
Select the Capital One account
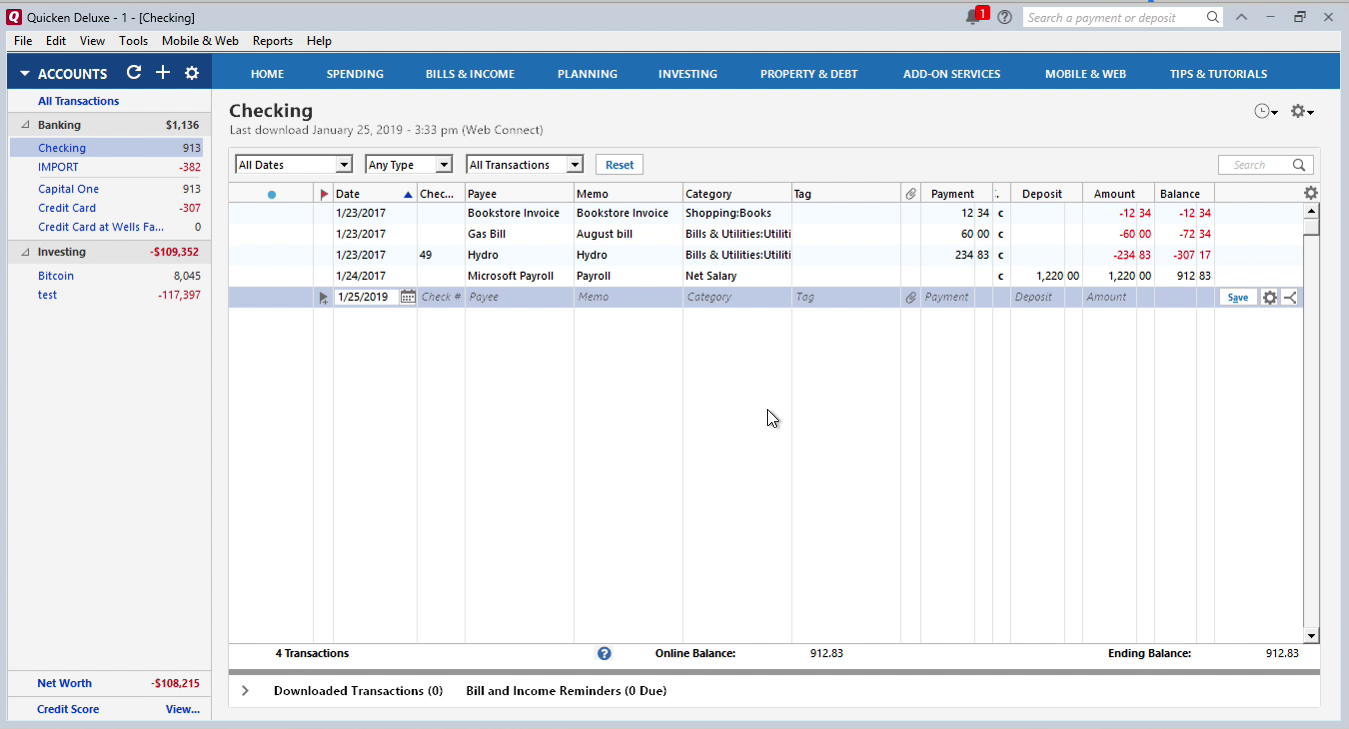pos(68,189)
